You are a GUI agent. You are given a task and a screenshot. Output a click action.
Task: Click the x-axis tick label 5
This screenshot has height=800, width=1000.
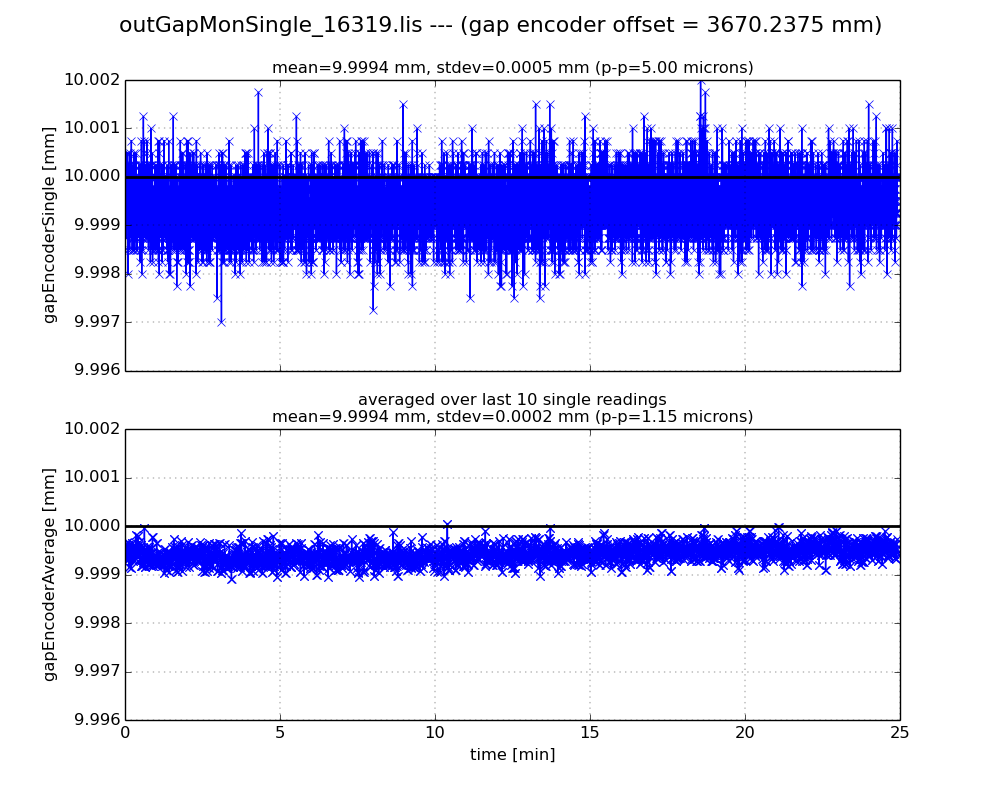click(280, 733)
